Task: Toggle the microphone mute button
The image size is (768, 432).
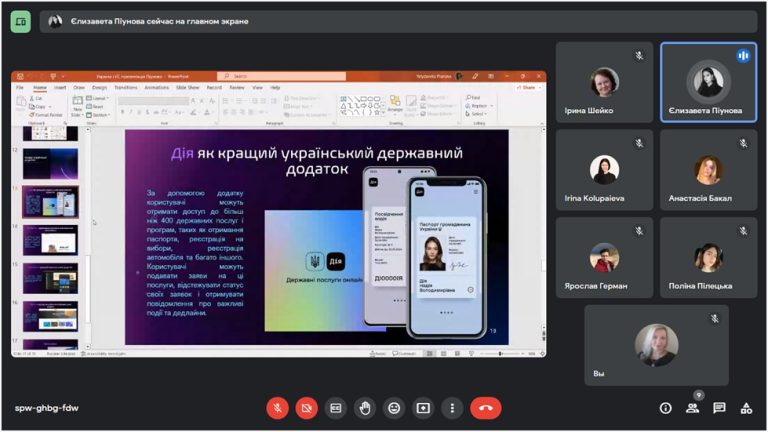Action: pyautogui.click(x=277, y=408)
